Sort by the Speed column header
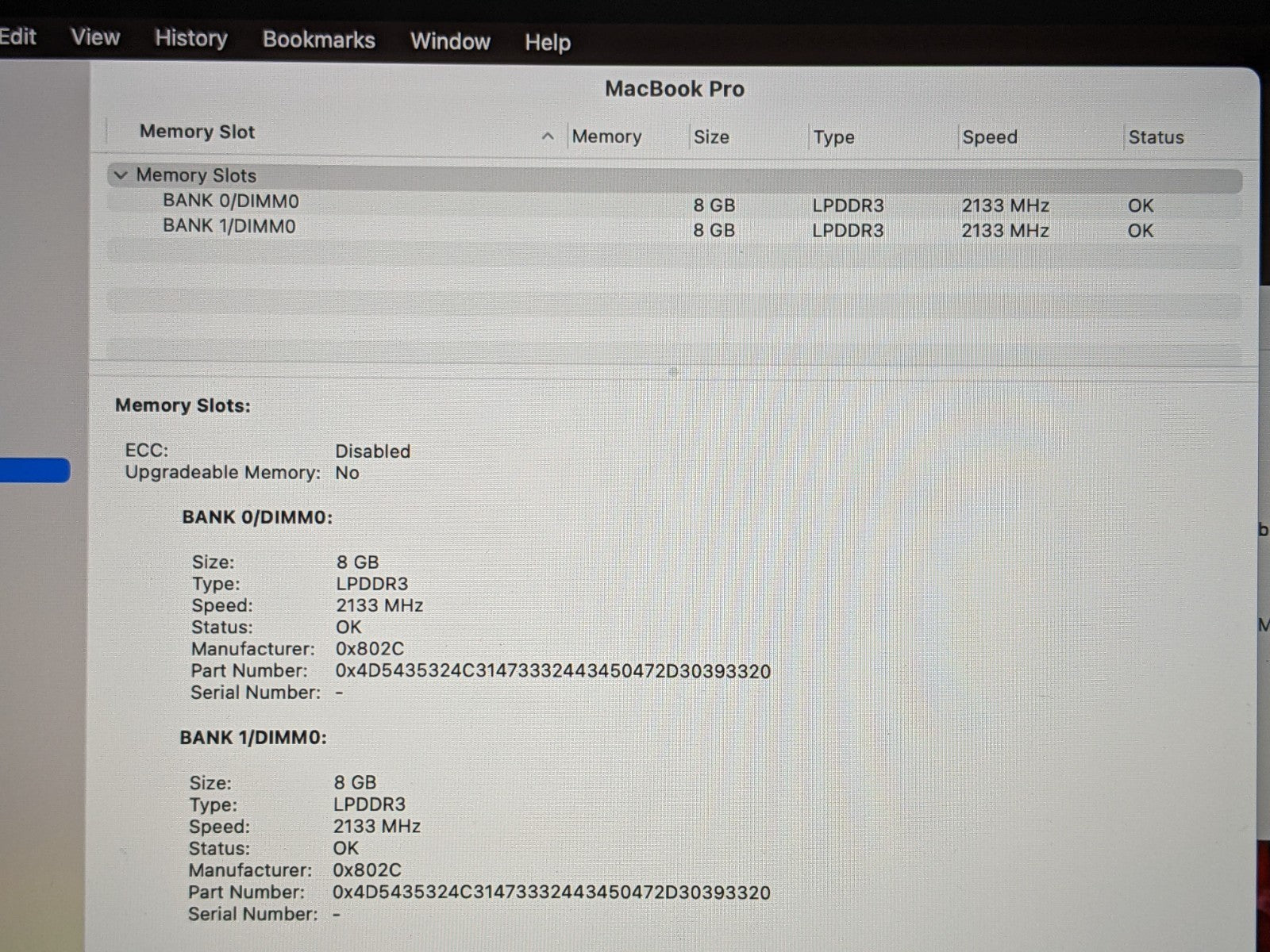 click(x=989, y=137)
